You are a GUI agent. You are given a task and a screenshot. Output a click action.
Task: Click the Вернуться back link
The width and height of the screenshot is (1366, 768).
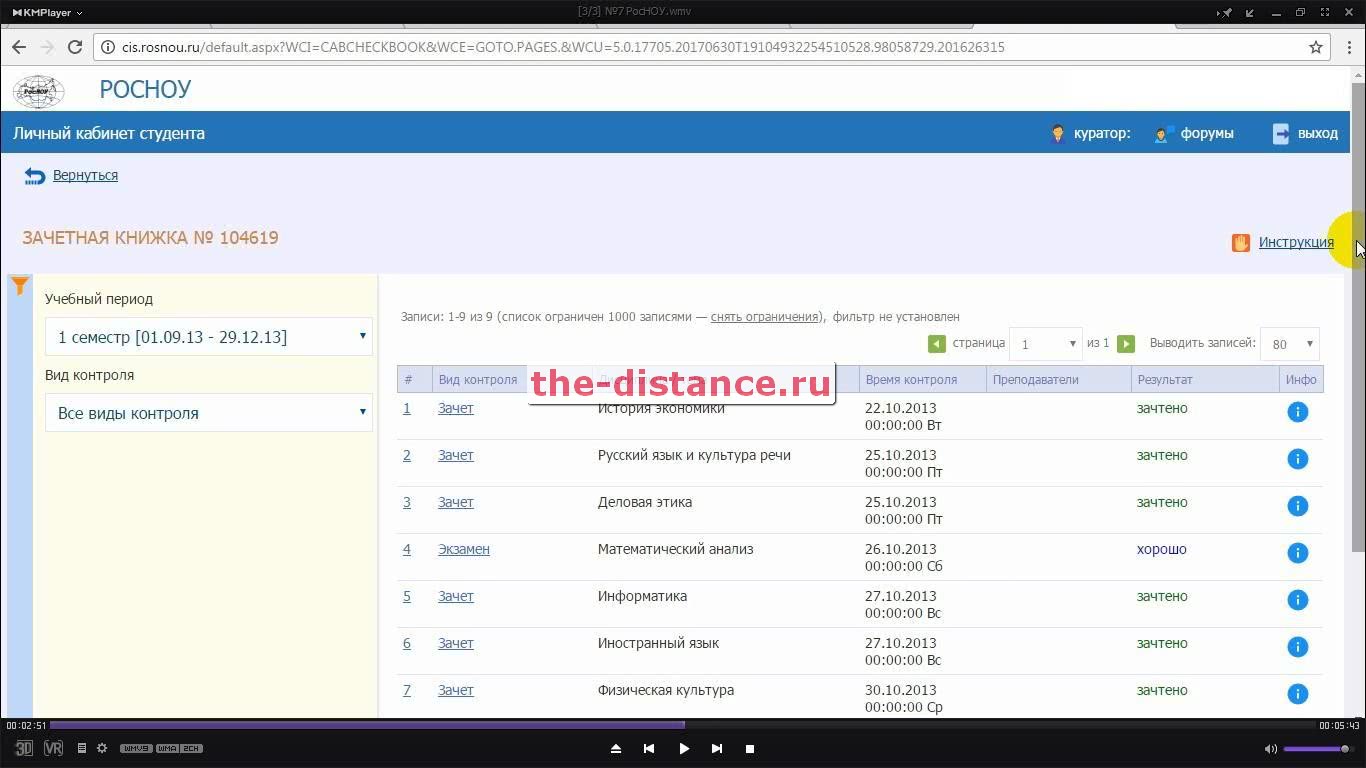pyautogui.click(x=85, y=175)
